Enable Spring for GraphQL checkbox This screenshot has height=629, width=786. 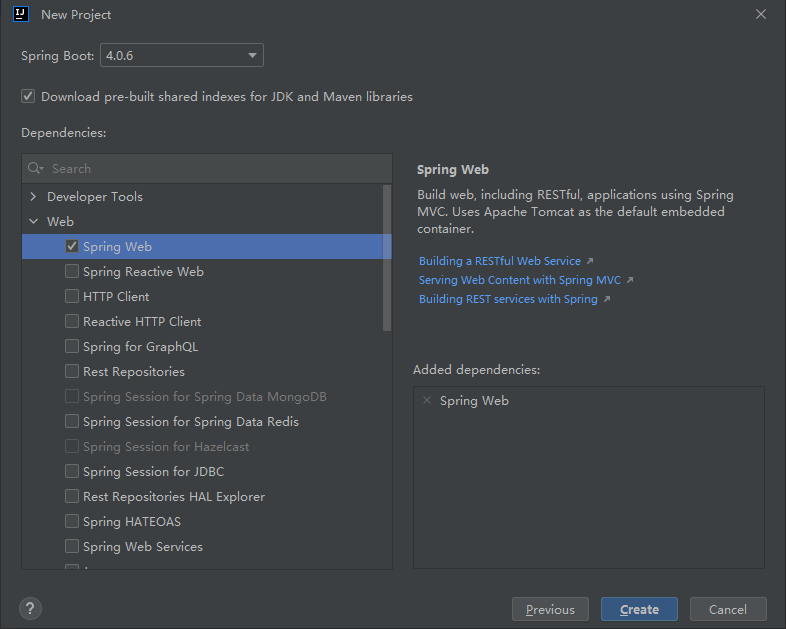coord(72,346)
